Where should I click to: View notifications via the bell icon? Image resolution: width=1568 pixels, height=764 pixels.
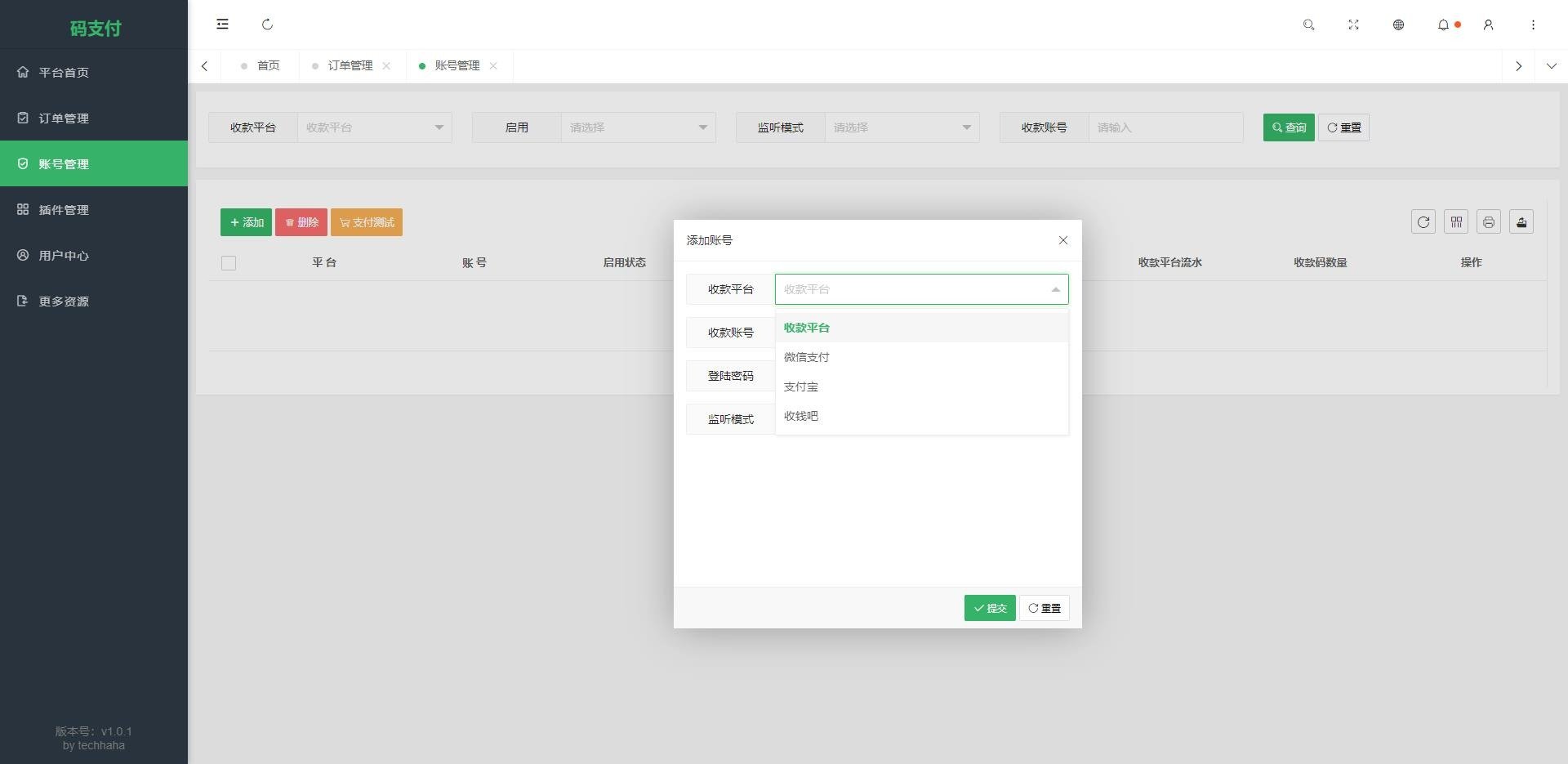tap(1444, 25)
